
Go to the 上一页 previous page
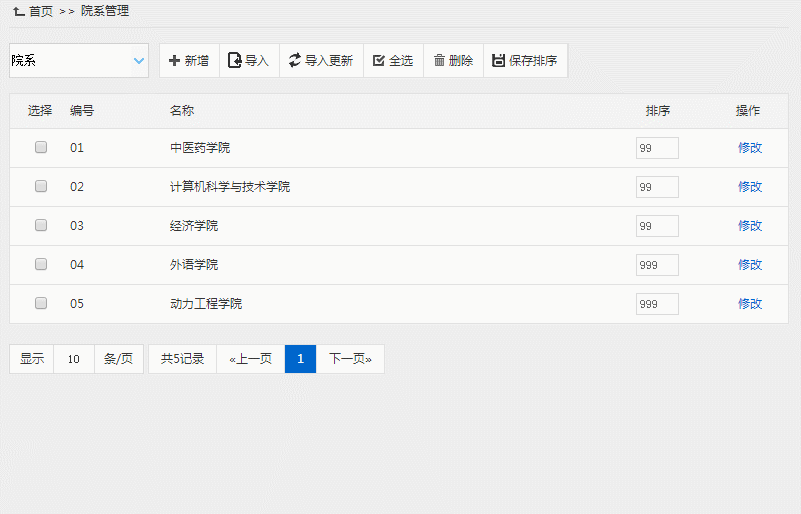click(x=250, y=359)
